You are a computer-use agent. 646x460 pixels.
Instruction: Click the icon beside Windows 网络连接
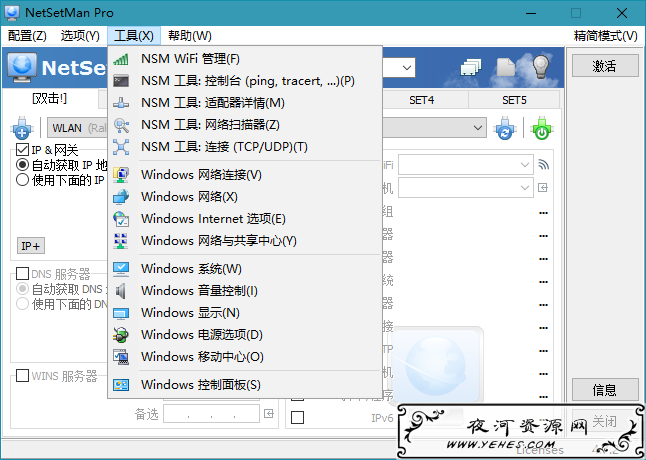pos(121,175)
